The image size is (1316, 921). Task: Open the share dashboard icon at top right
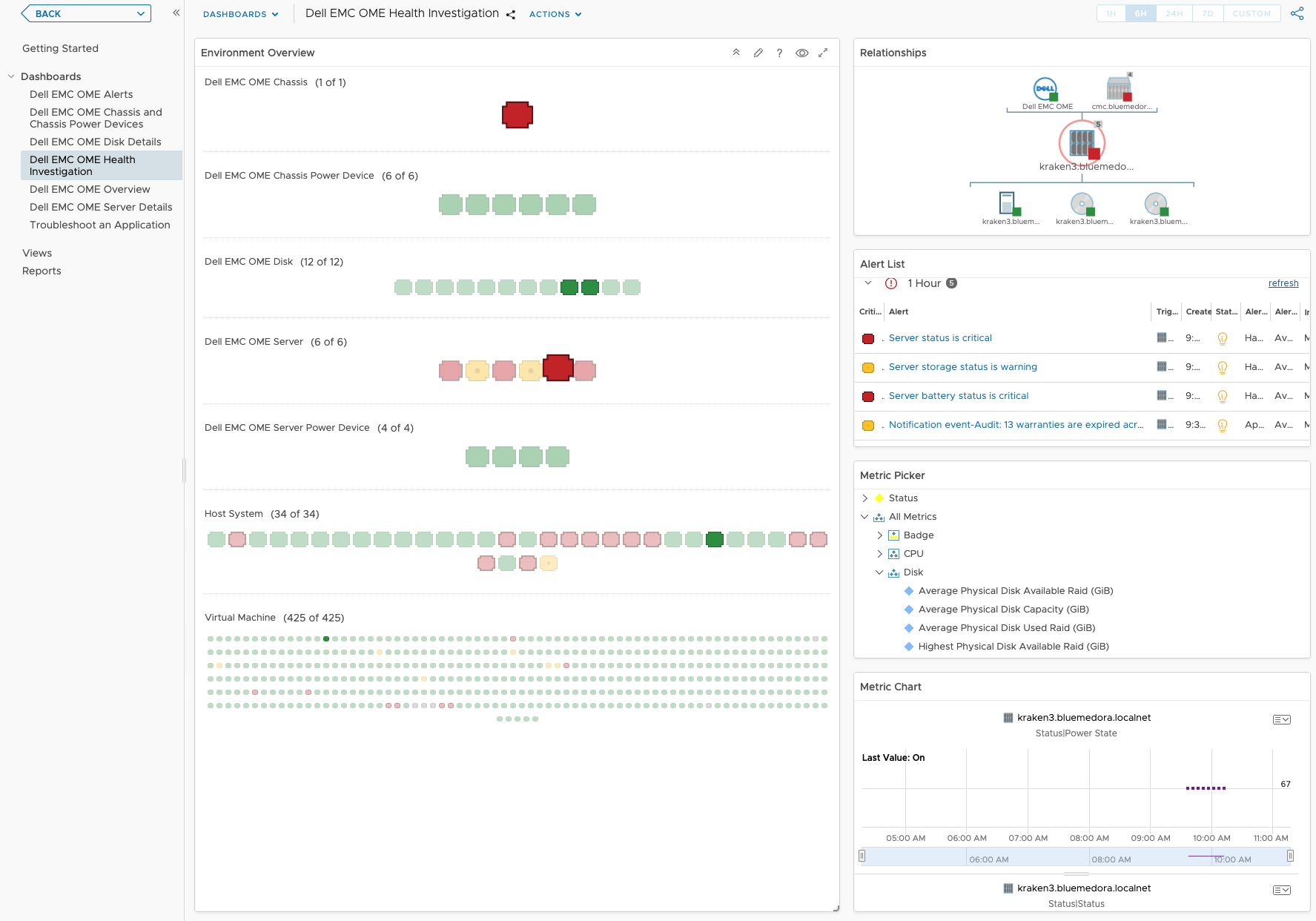click(x=1297, y=13)
